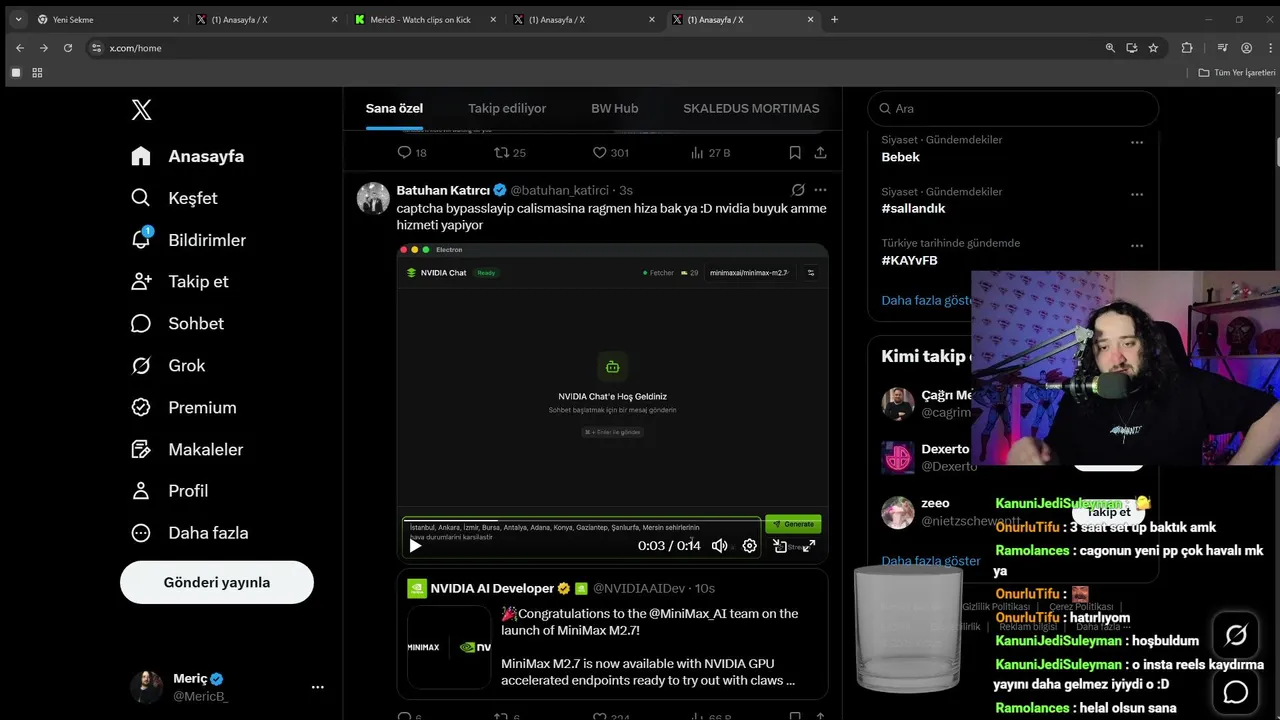Switch to the BW Hub tab
Screen dimensions: 1280x720
(x=614, y=108)
